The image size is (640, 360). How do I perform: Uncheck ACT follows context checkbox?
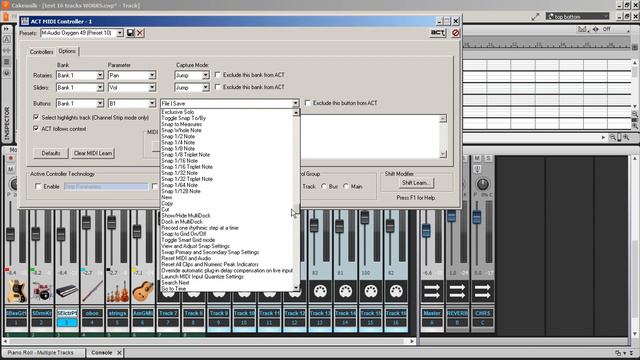tap(36, 129)
